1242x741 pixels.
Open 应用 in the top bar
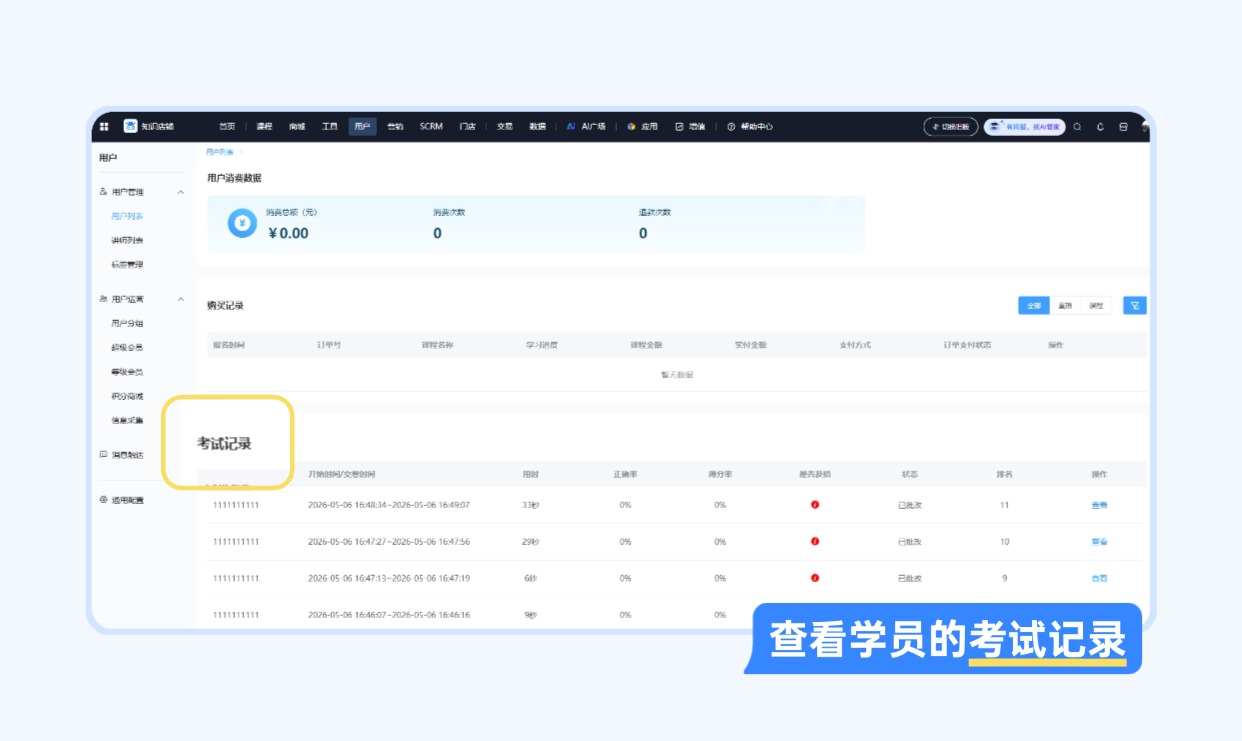coord(643,127)
